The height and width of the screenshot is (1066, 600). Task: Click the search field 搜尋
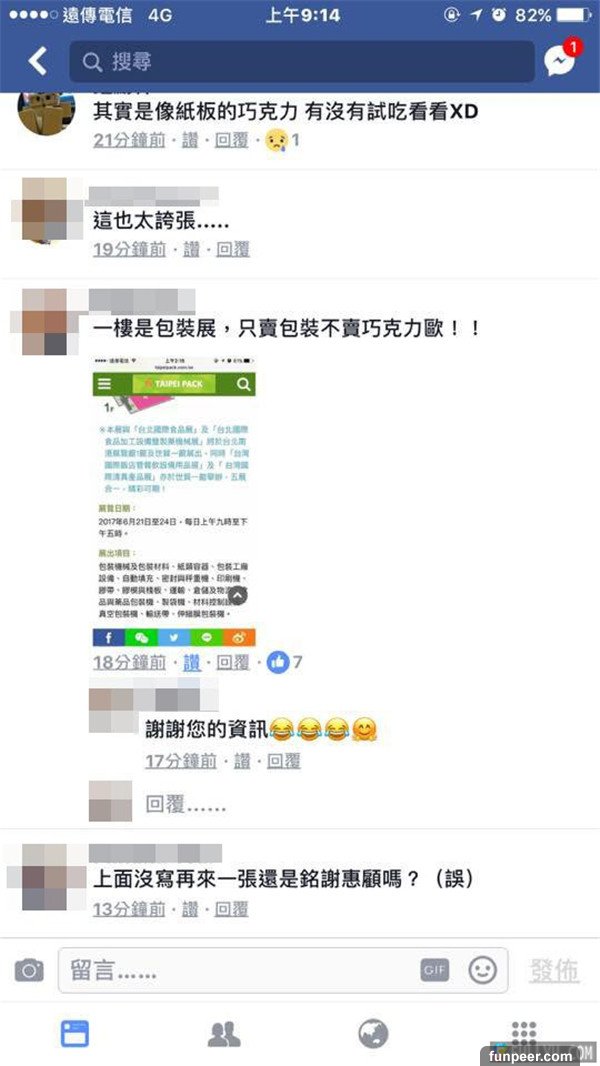point(302,62)
